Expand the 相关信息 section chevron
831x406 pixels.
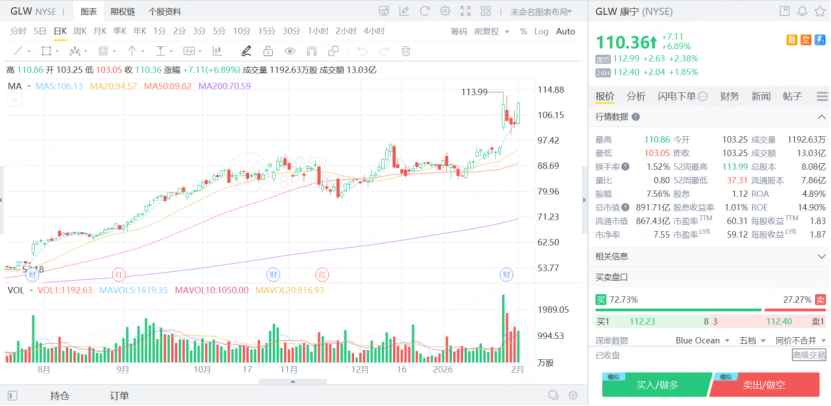821,256
